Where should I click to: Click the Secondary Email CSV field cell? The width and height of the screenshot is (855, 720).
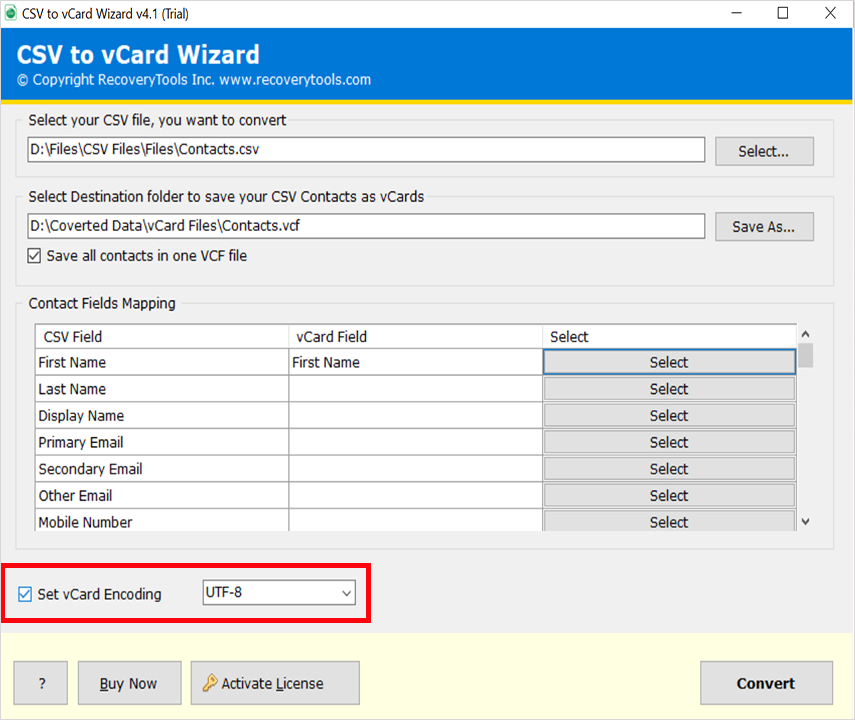(162, 469)
